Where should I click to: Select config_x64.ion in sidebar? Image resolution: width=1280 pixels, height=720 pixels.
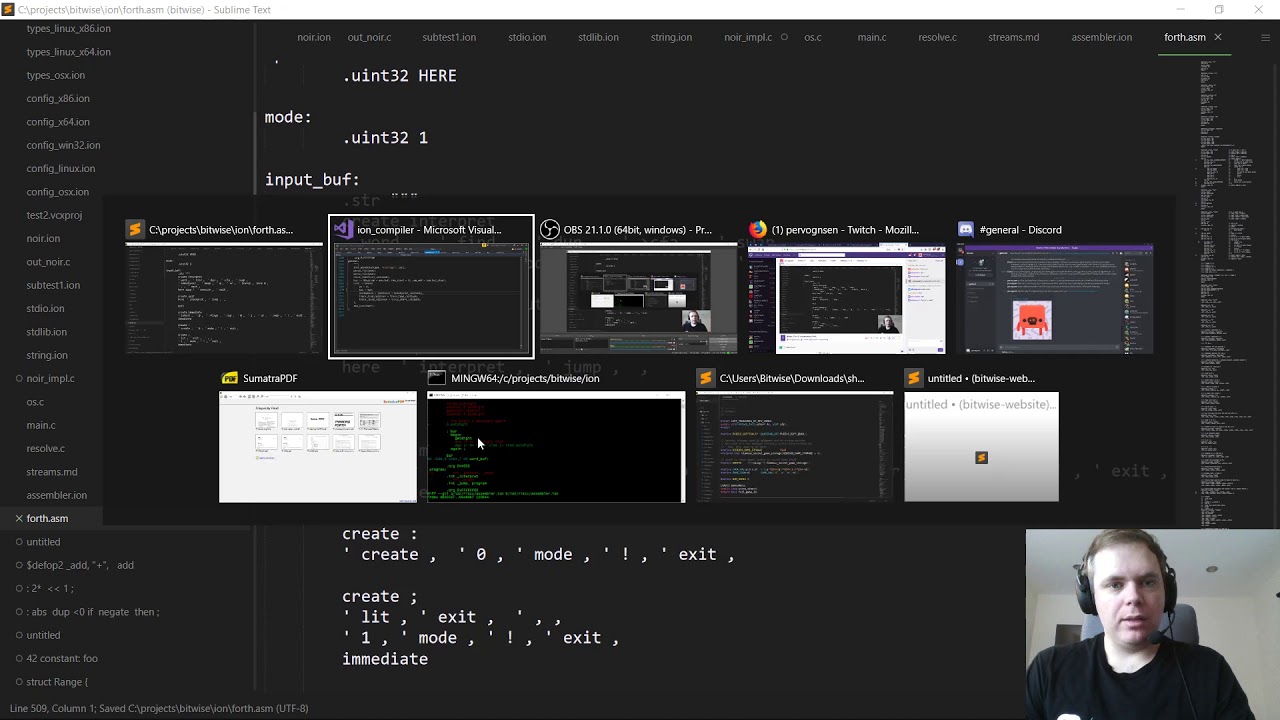pos(58,122)
